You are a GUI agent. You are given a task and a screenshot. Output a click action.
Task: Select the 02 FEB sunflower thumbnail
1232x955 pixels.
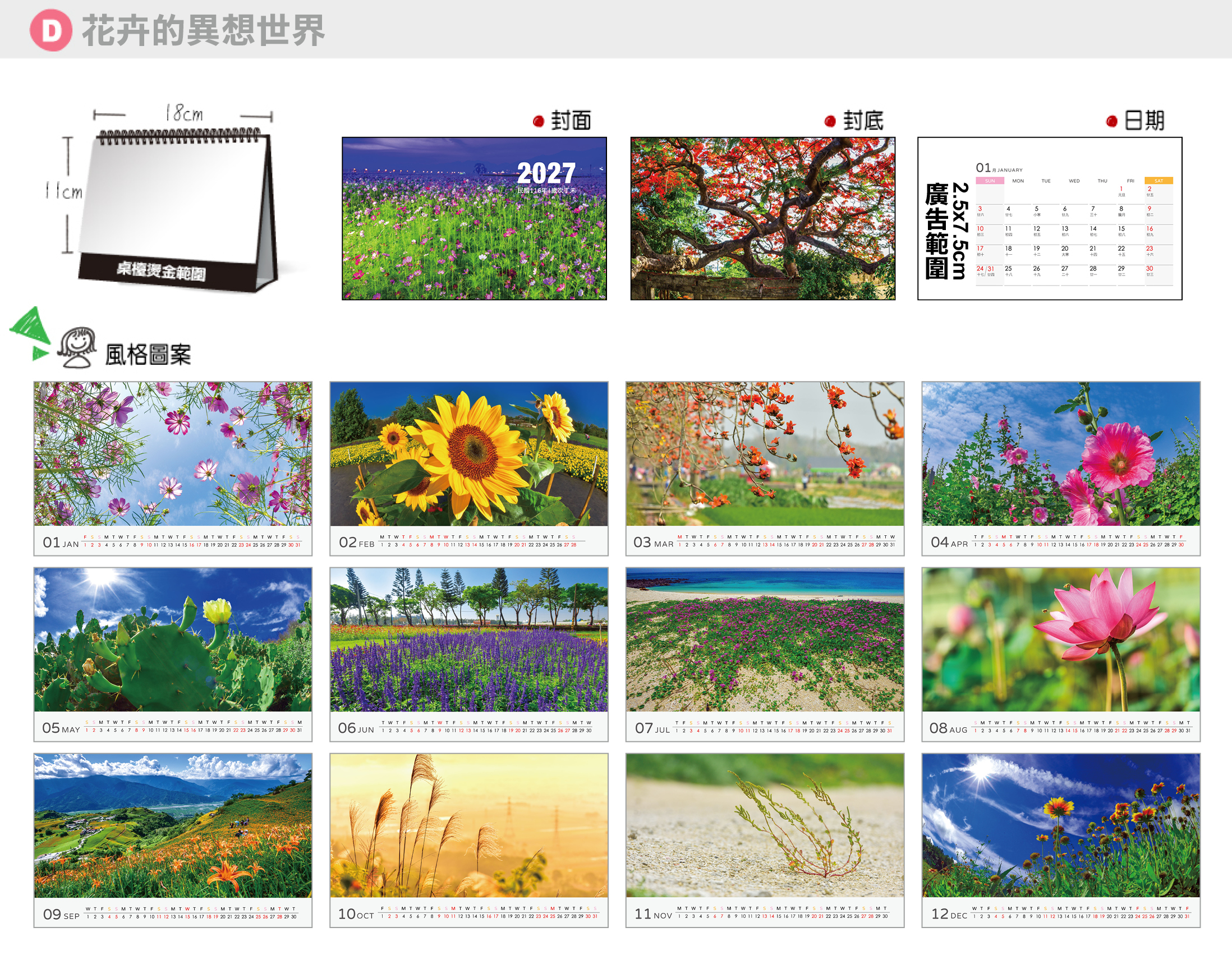[x=469, y=469]
